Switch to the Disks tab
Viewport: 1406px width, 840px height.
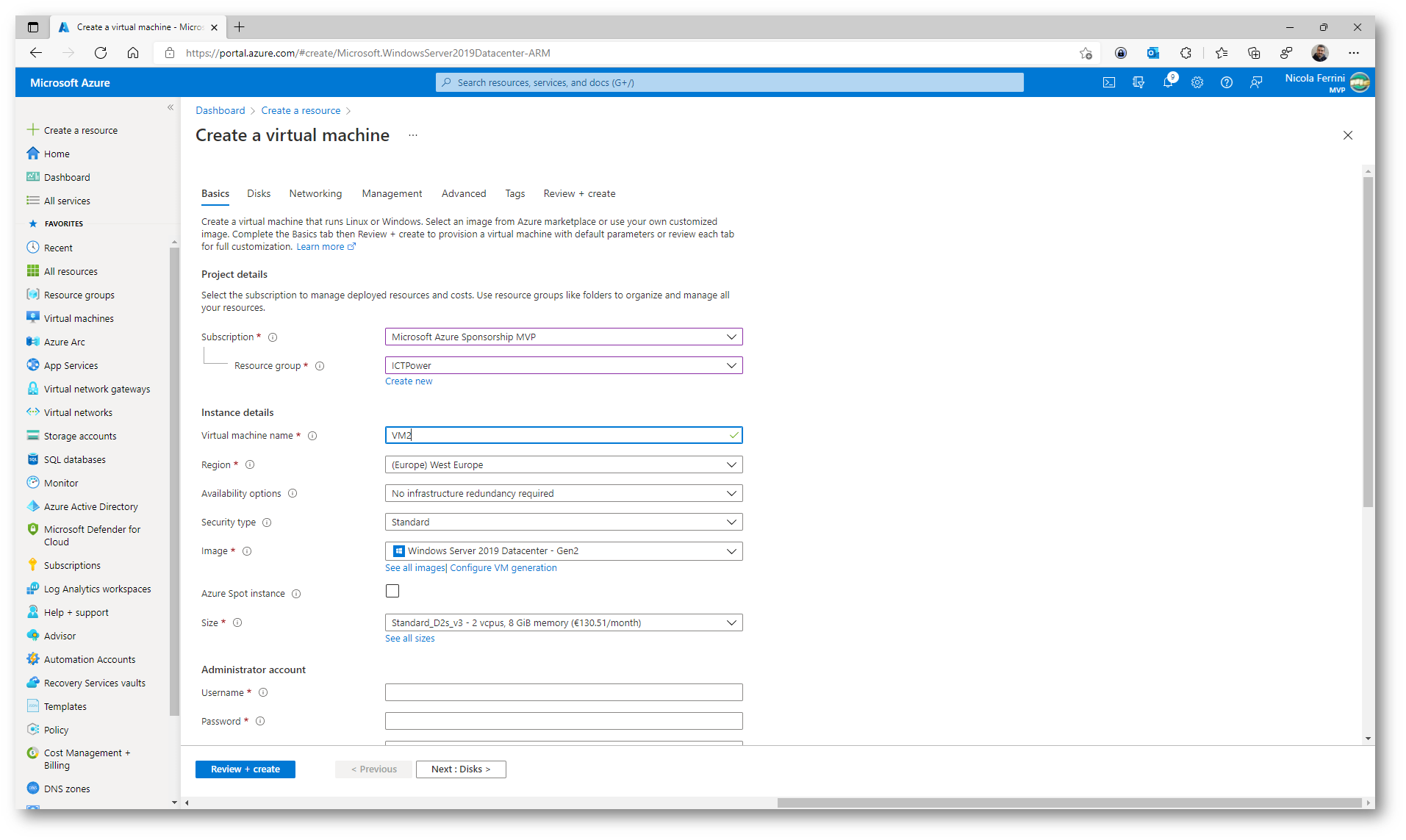tap(259, 193)
